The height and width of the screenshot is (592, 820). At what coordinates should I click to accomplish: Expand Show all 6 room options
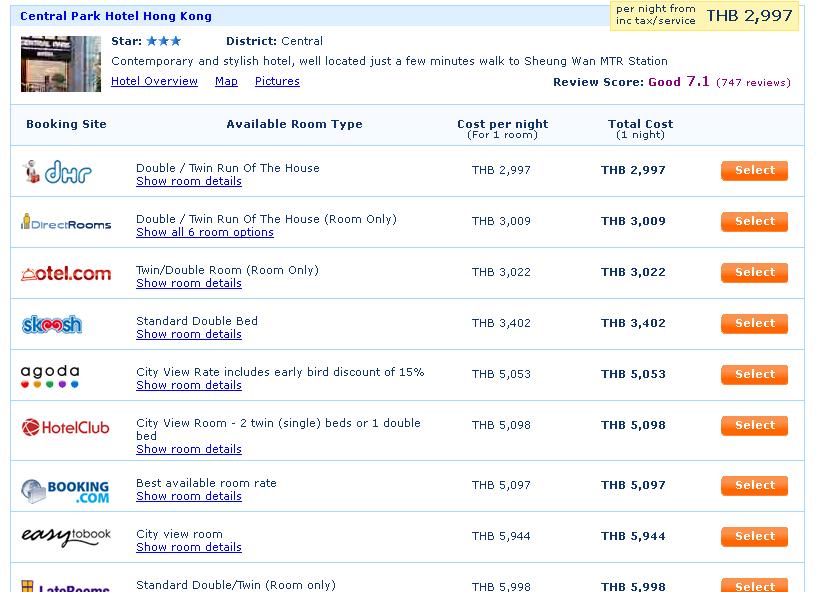(205, 232)
